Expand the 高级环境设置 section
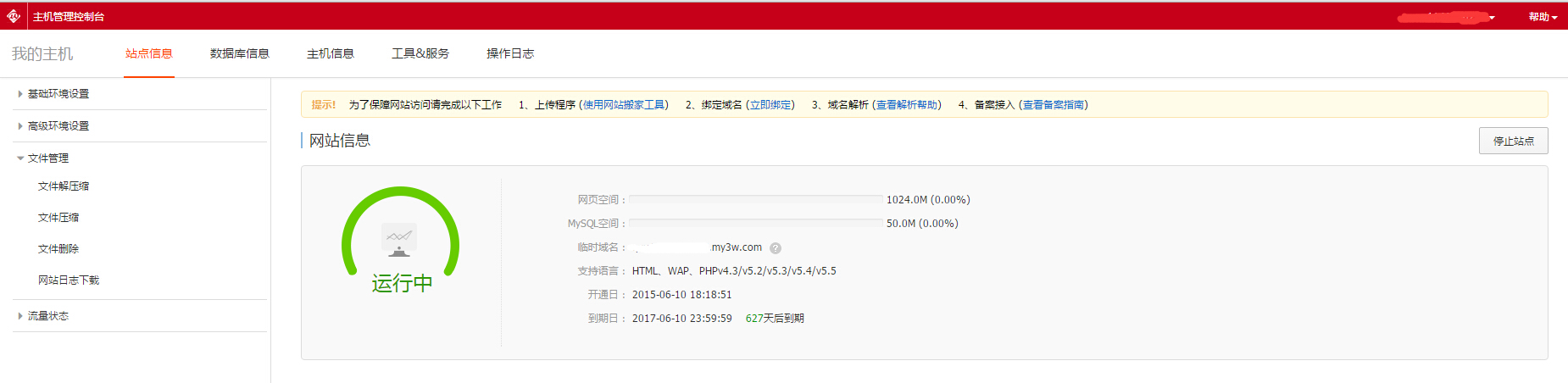The width and height of the screenshot is (1568, 383). tap(58, 126)
